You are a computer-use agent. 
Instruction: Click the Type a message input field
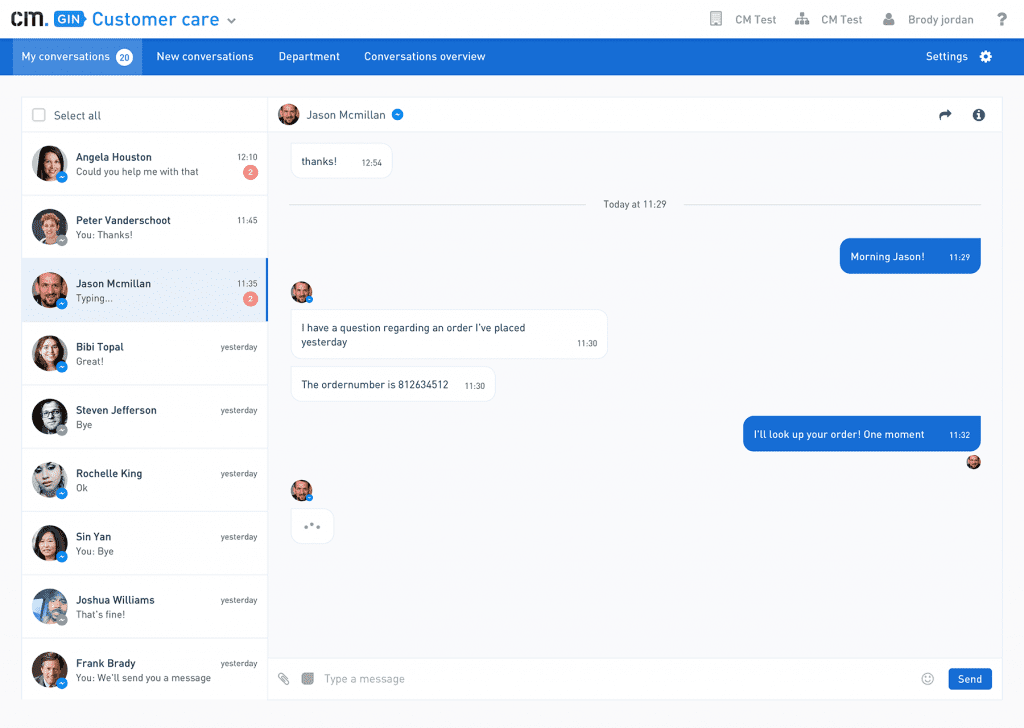click(500, 678)
